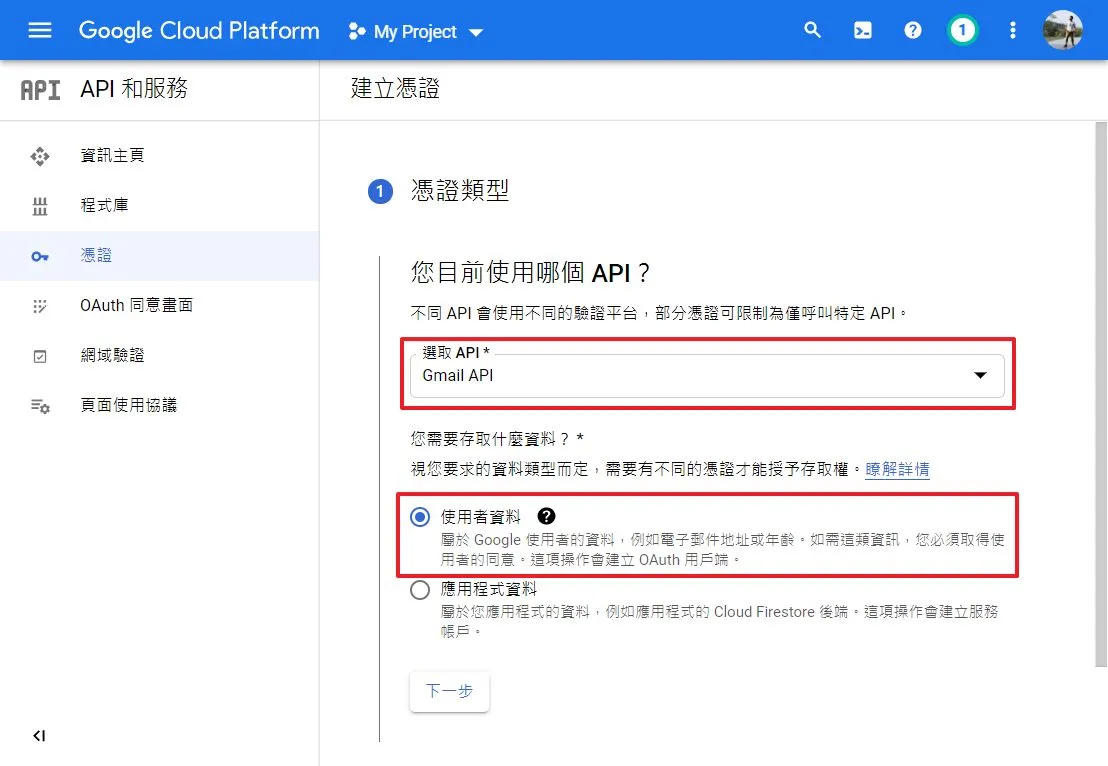
Task: Click the 下一步 button
Action: [449, 691]
